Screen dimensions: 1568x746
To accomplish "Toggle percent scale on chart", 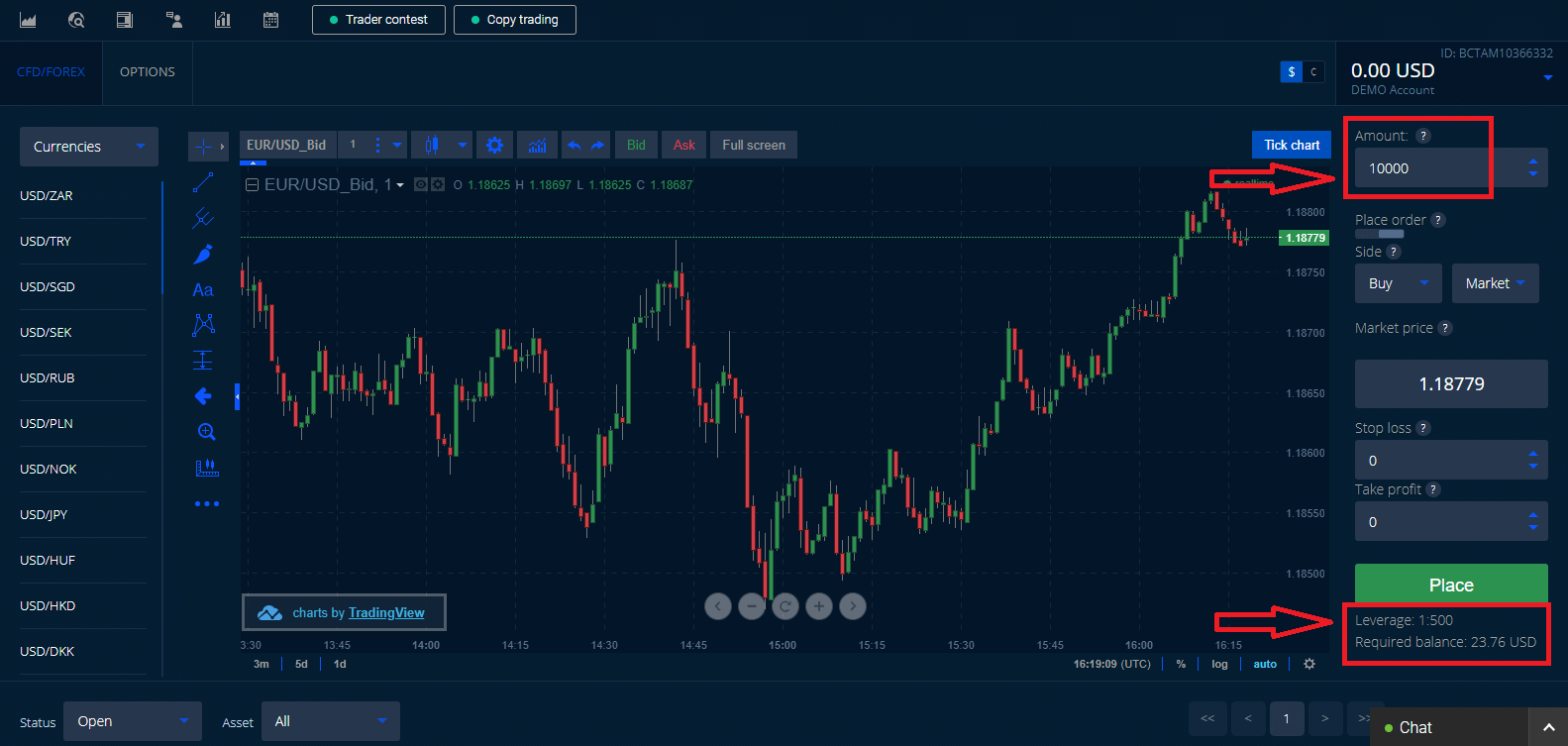I will (x=1181, y=664).
